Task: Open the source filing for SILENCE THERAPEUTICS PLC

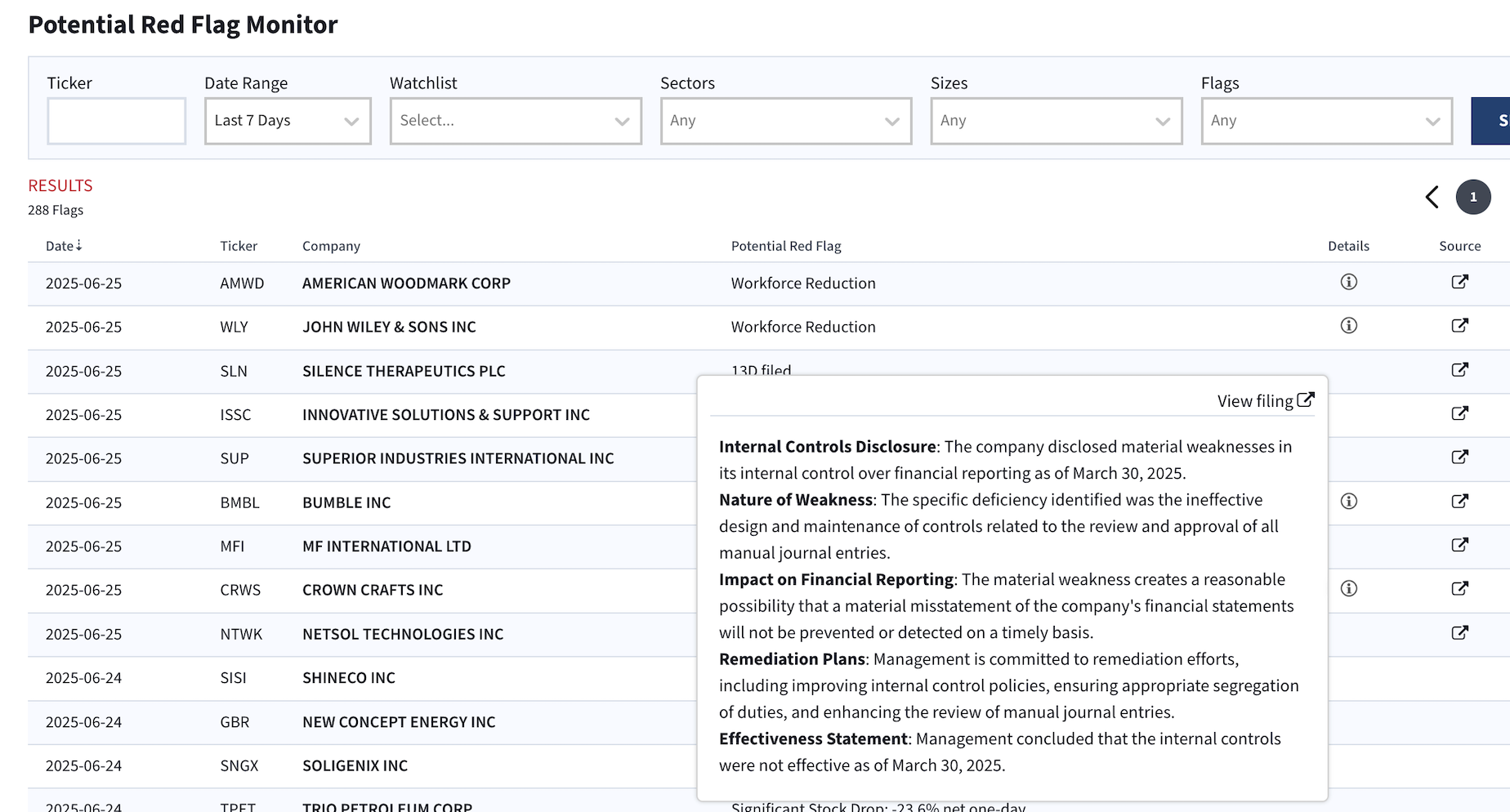Action: click(1459, 370)
